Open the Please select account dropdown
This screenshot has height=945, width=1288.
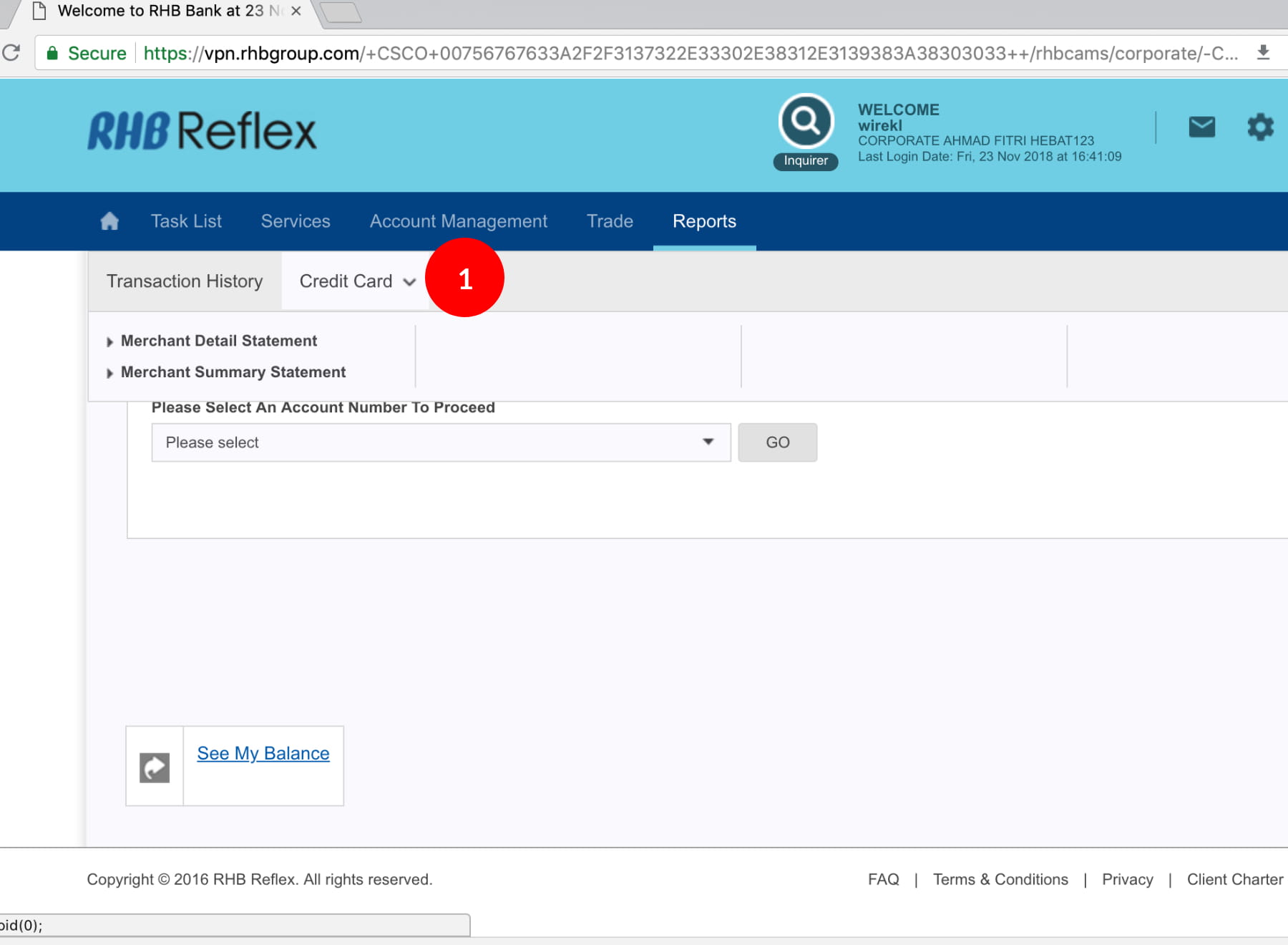(x=440, y=442)
